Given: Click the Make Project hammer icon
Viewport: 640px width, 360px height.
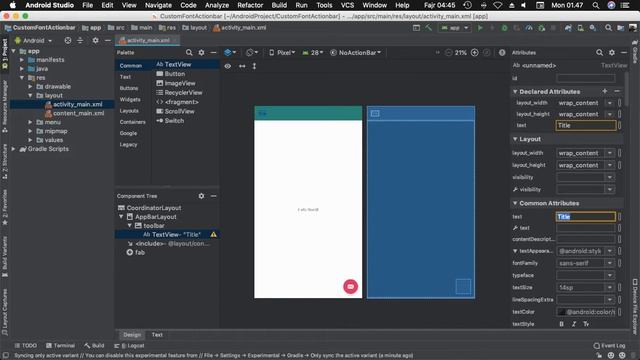Looking at the screenshot, I should pos(429,28).
